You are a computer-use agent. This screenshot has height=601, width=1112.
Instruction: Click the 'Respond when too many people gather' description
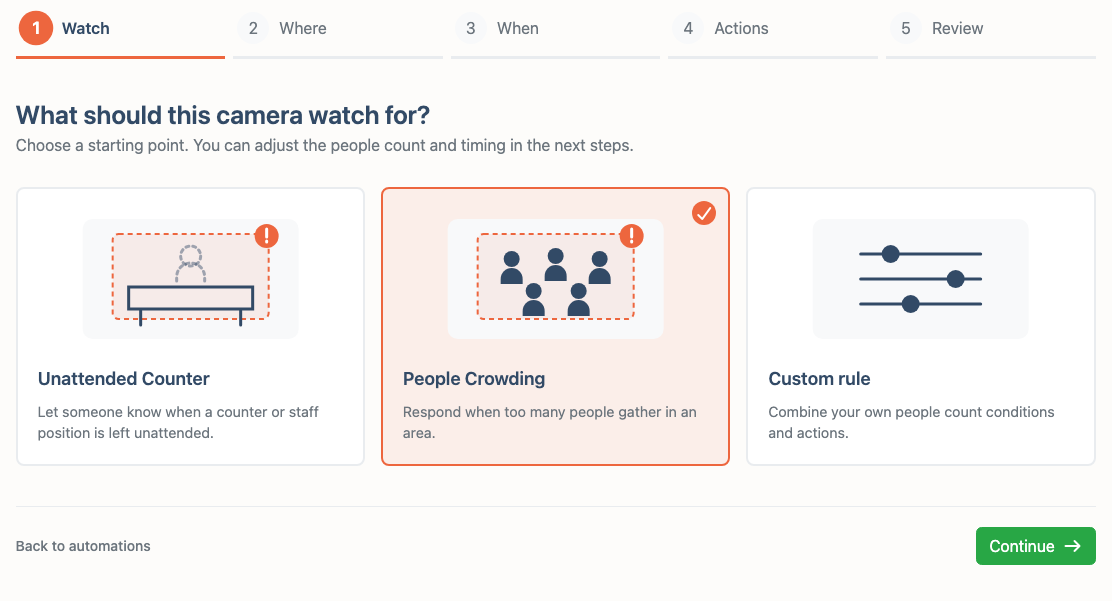point(550,422)
